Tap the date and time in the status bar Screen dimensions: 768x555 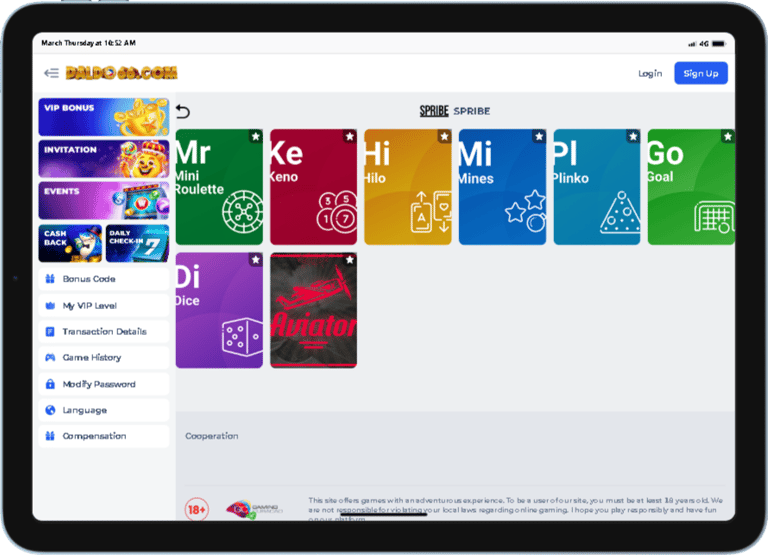click(x=89, y=43)
